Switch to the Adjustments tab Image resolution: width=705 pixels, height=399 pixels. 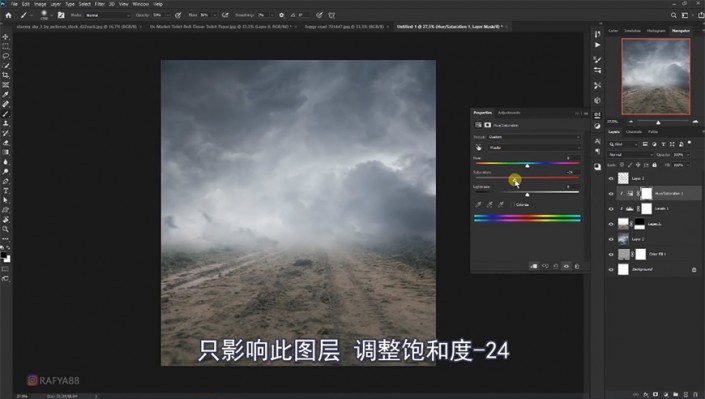509,112
